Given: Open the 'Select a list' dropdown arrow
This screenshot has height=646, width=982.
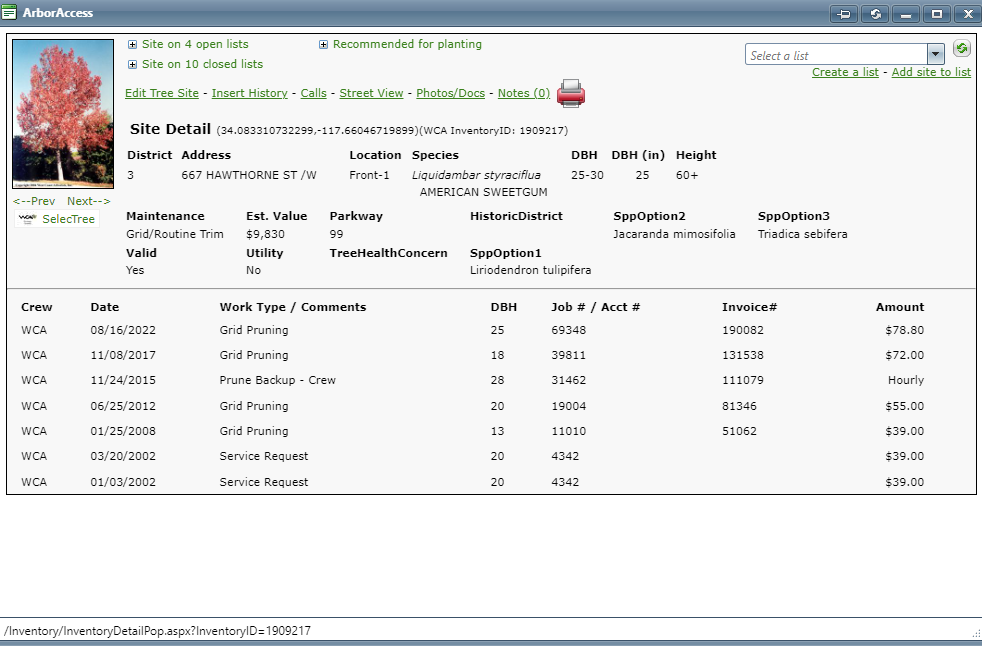Looking at the screenshot, I should 935,55.
